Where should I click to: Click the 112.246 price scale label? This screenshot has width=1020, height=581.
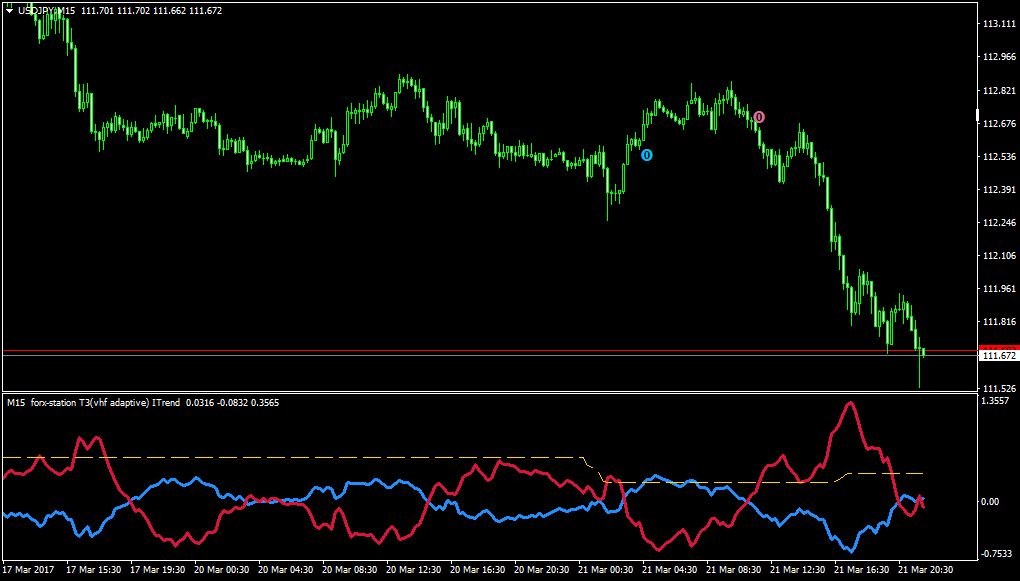pos(999,223)
